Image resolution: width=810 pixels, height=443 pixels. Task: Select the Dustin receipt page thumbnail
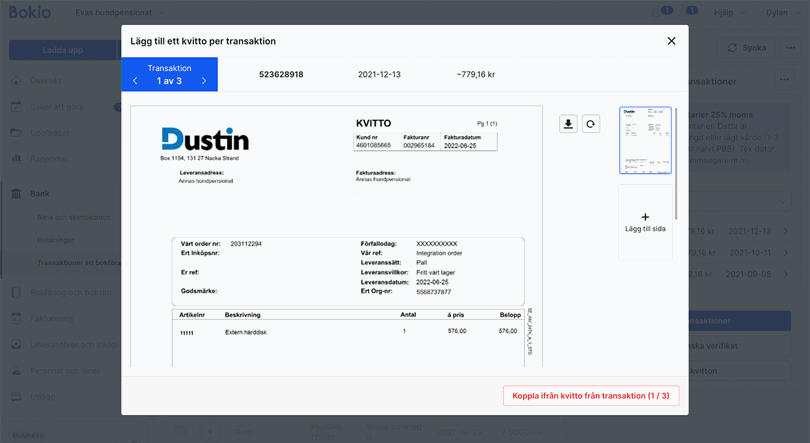coord(645,140)
